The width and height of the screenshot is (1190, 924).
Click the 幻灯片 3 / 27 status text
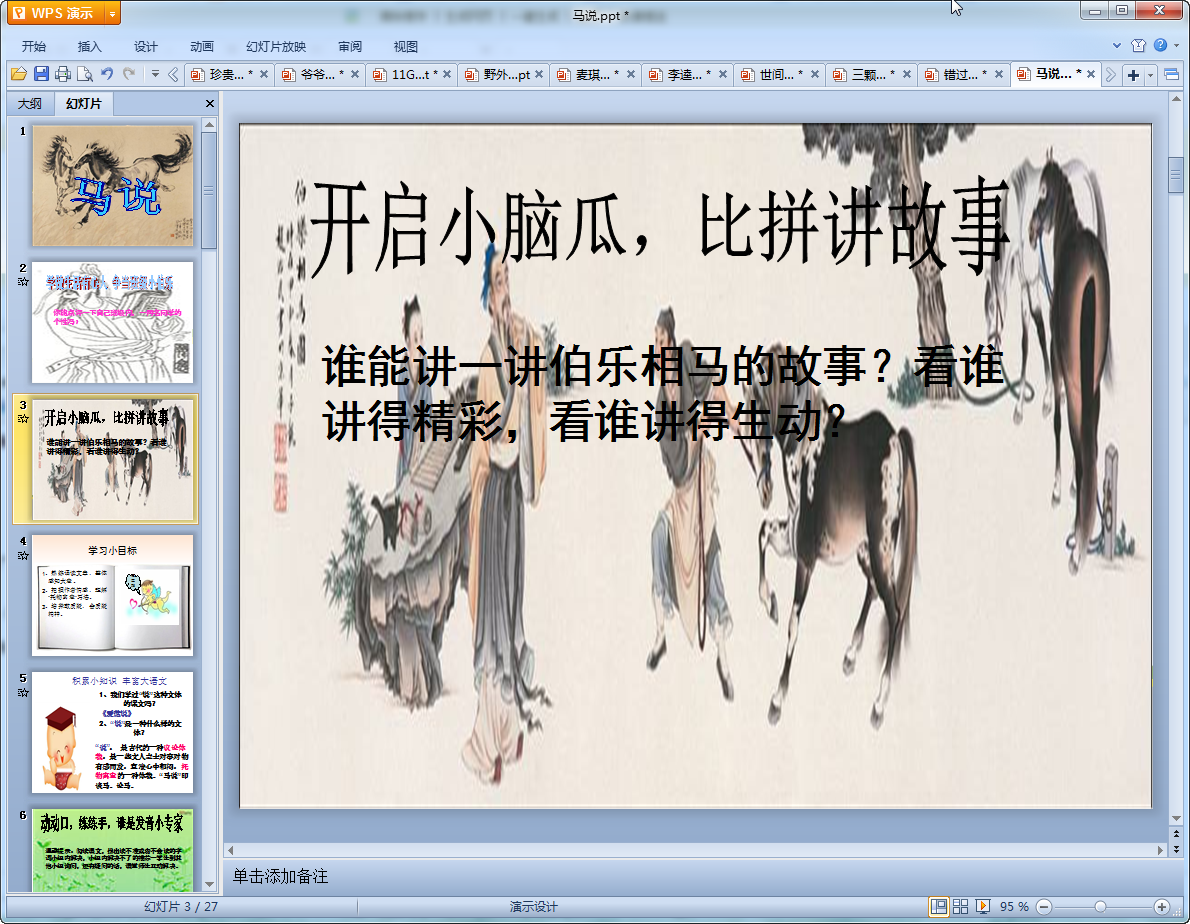pyautogui.click(x=181, y=907)
